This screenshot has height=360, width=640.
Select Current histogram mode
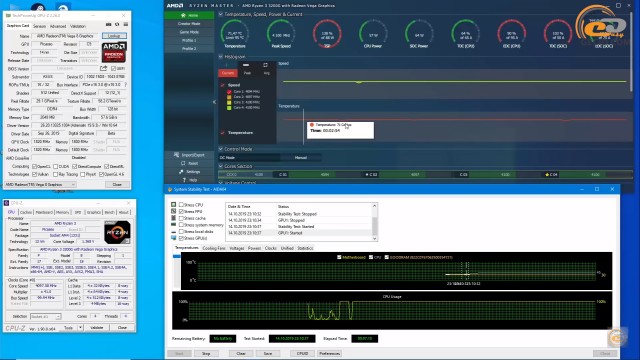pos(228,73)
